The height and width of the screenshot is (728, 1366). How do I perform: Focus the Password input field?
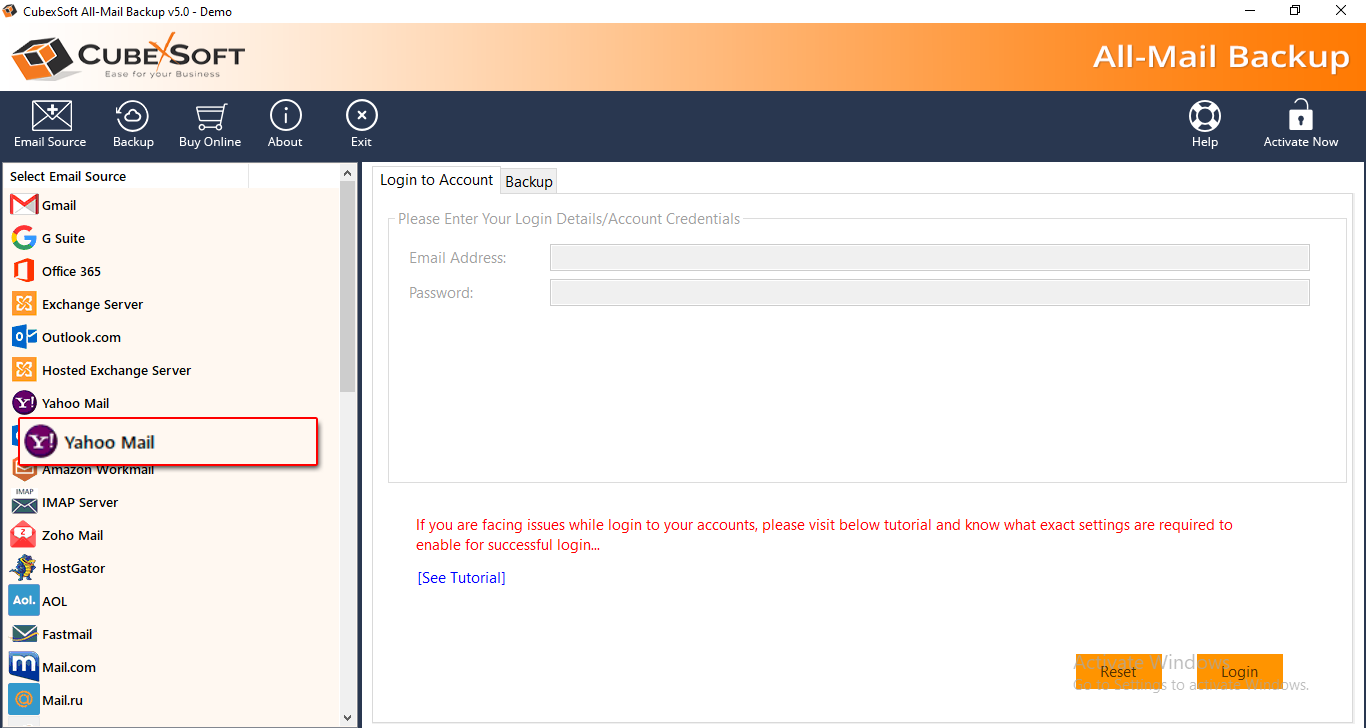coord(929,293)
